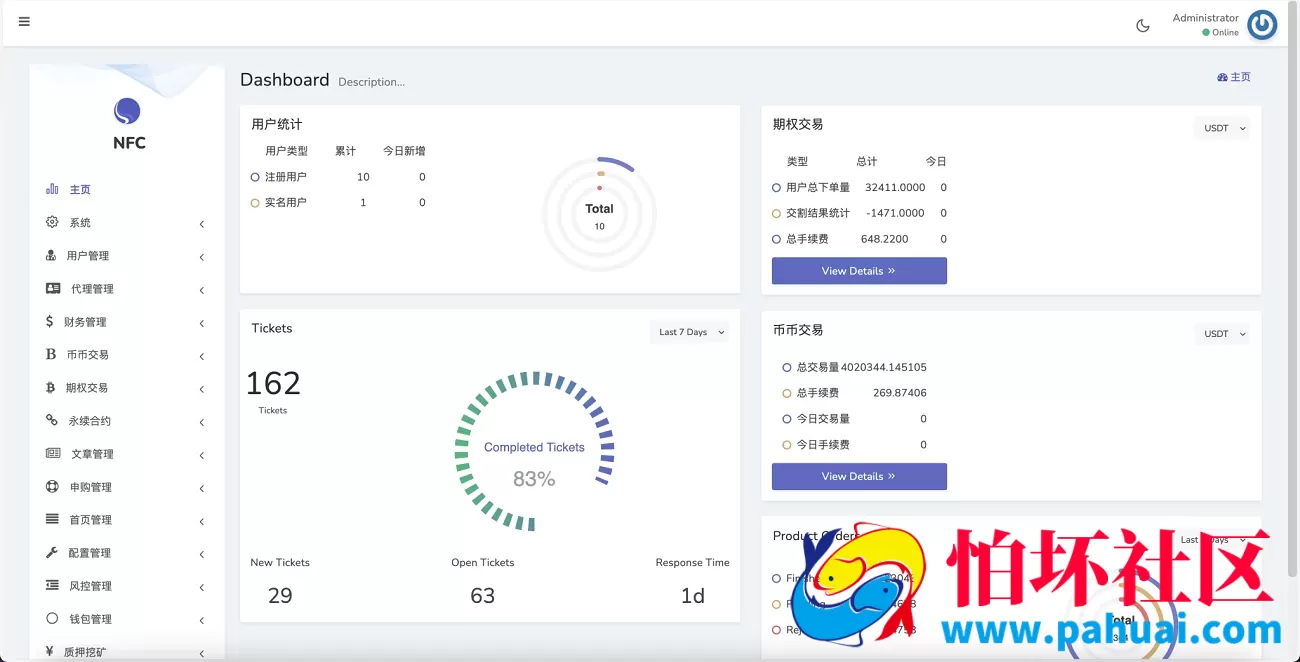Open the 首页管理 sidebar menu item

click(x=127, y=520)
